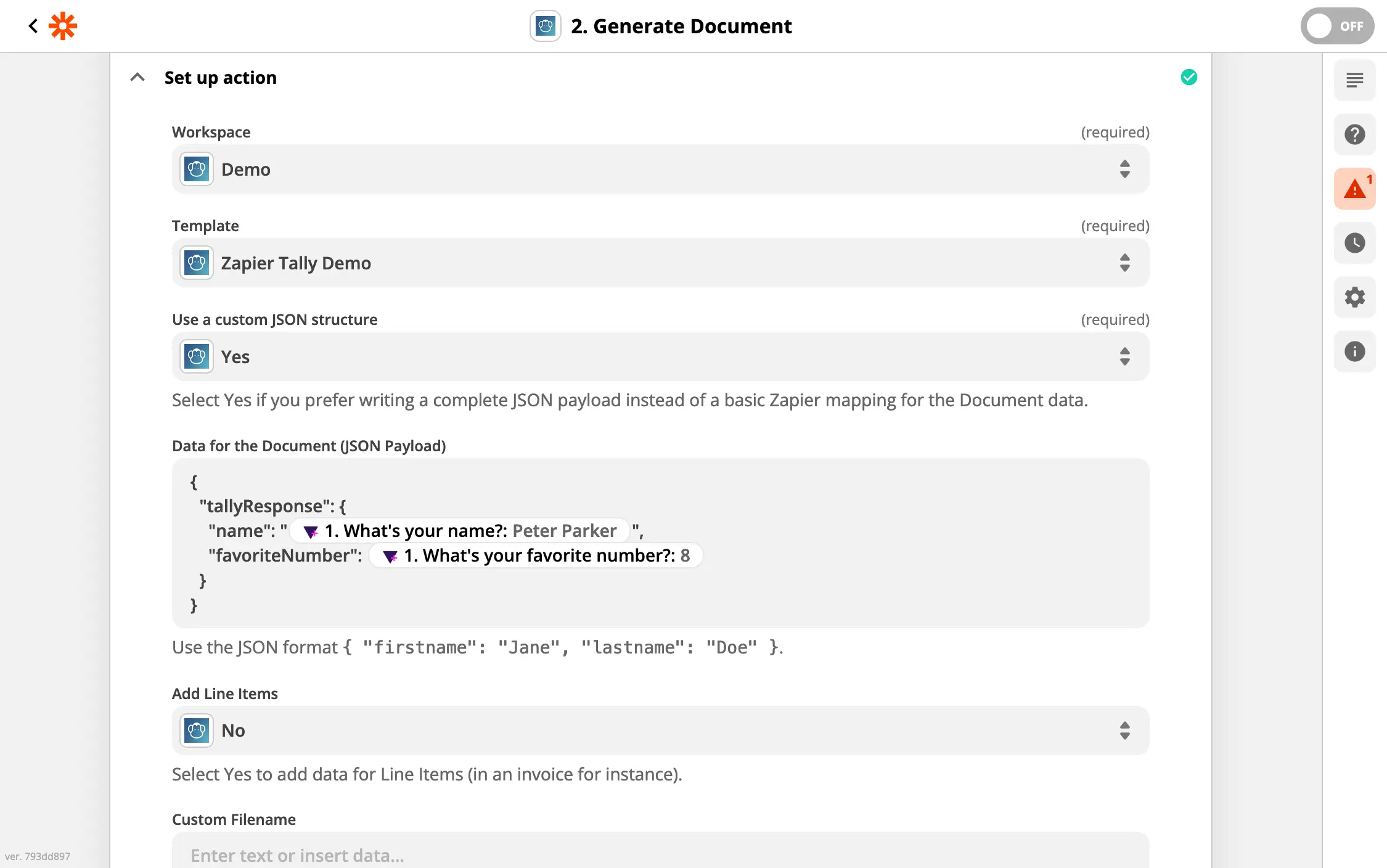Select the favorite number mapping pill

click(x=535, y=555)
